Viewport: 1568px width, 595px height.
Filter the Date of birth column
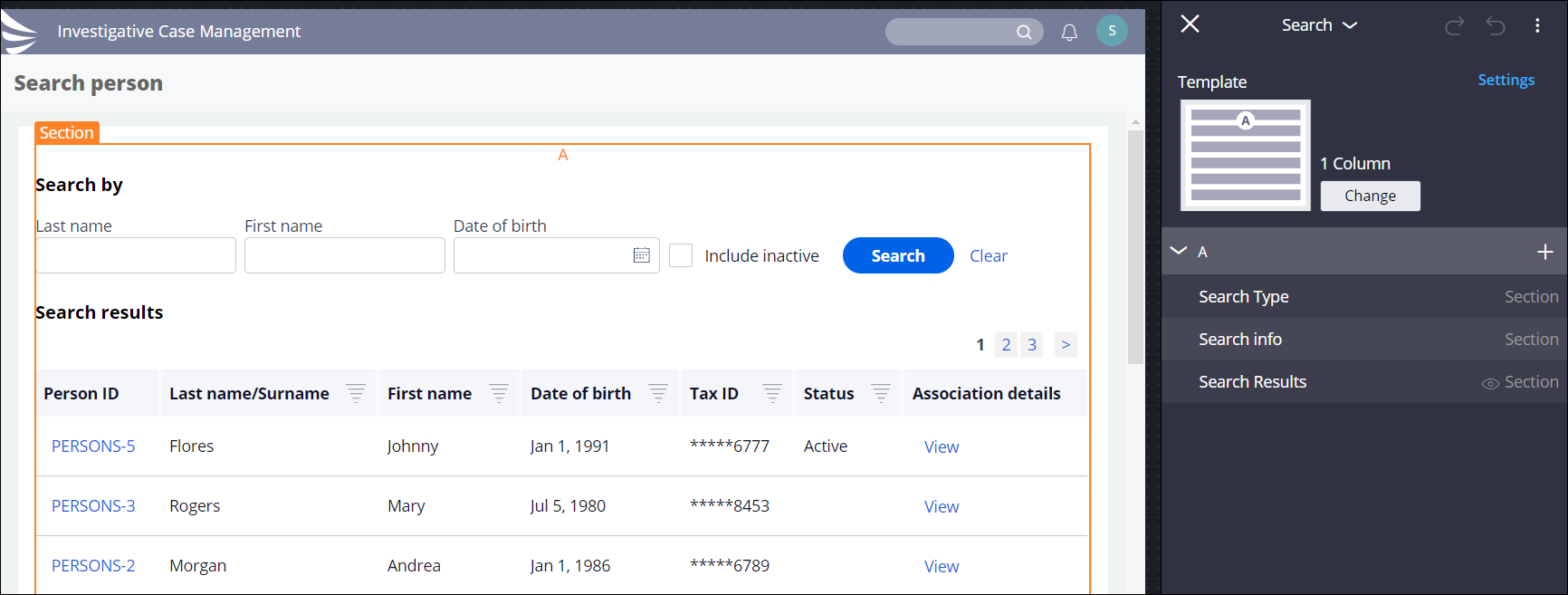coord(658,393)
